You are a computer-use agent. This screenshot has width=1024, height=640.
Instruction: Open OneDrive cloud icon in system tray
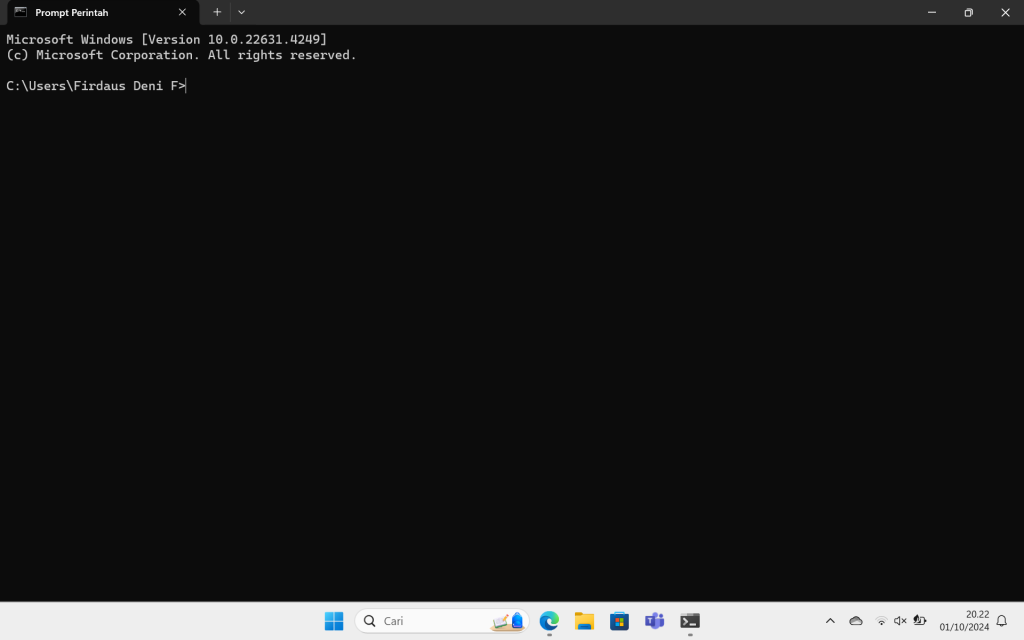coord(856,621)
